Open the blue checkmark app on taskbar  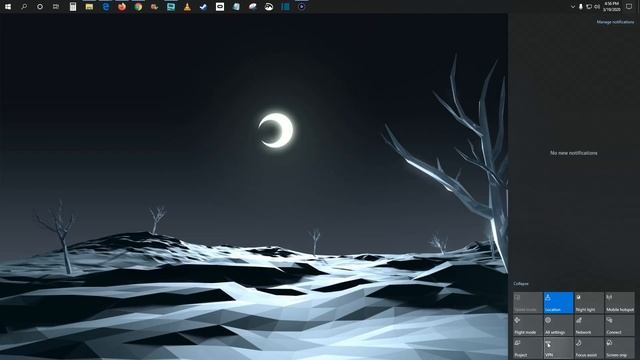tap(203, 7)
